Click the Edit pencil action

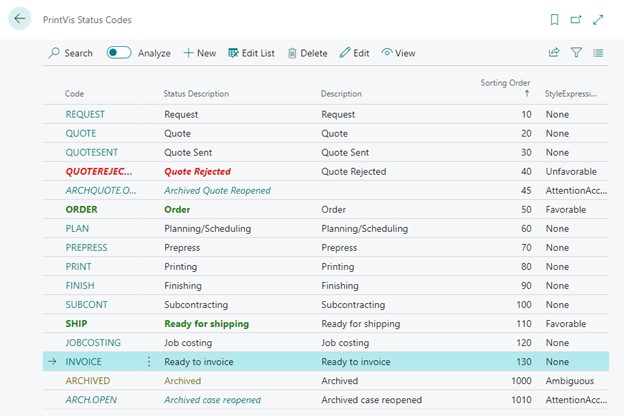point(354,53)
